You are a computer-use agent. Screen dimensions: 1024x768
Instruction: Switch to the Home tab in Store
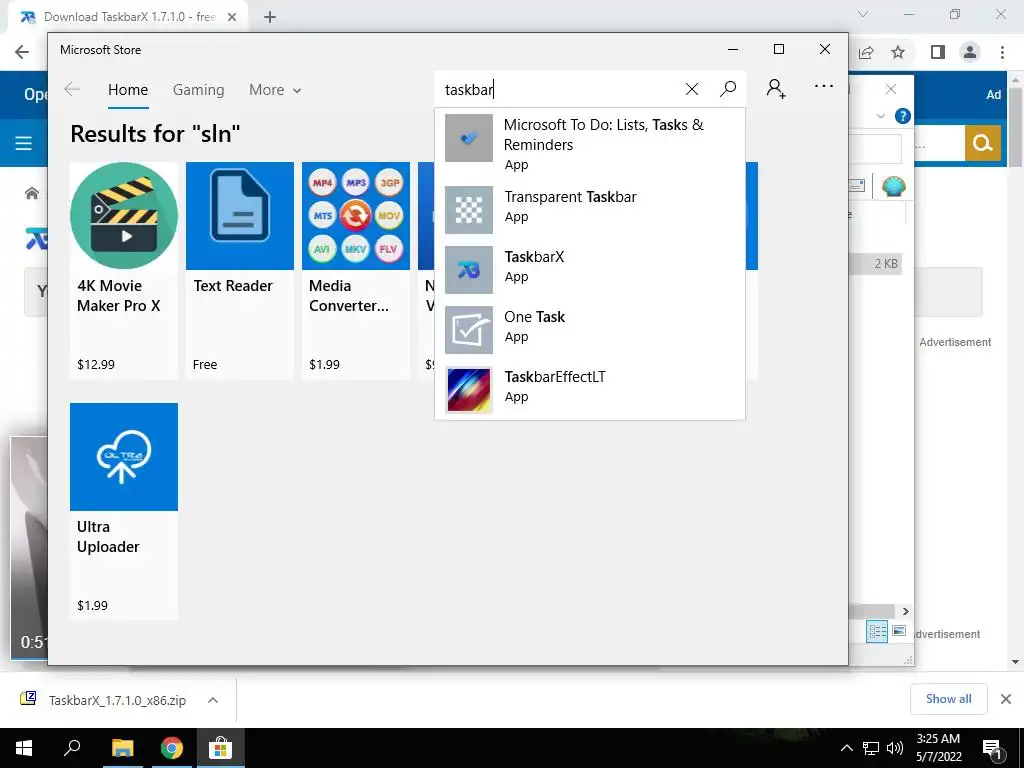click(x=128, y=90)
